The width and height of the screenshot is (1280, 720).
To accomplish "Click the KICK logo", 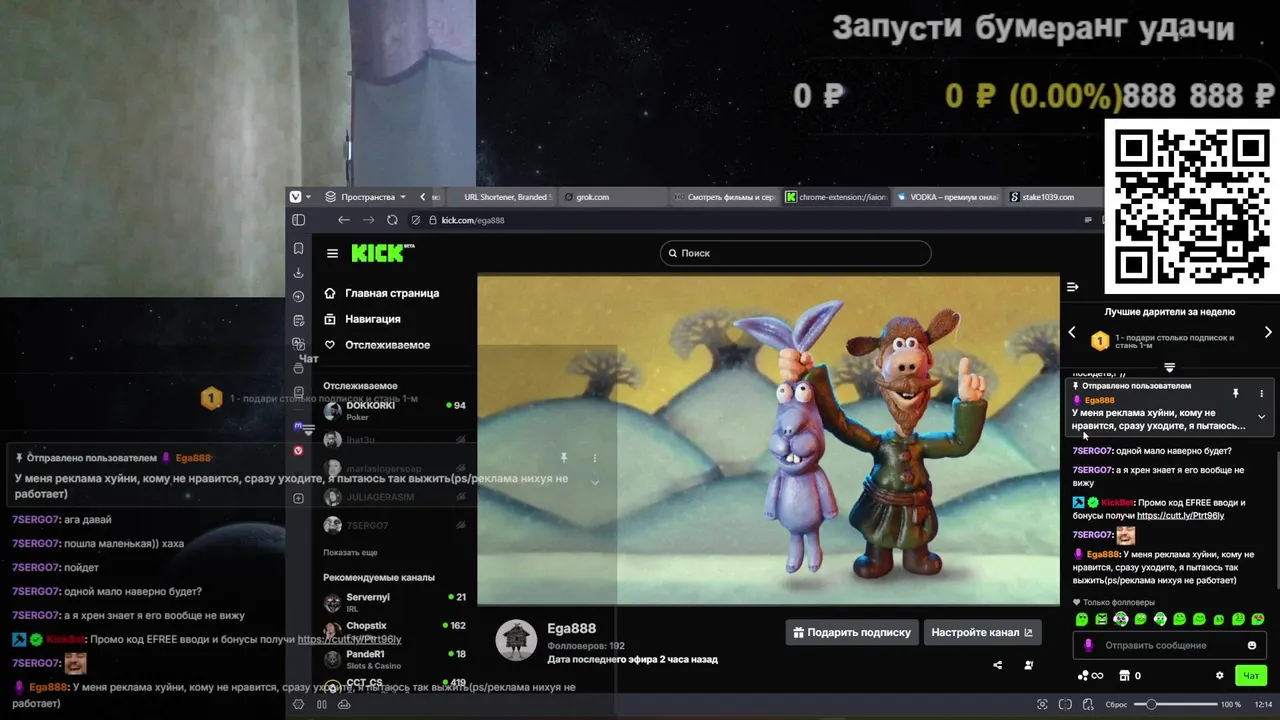I will 382,253.
